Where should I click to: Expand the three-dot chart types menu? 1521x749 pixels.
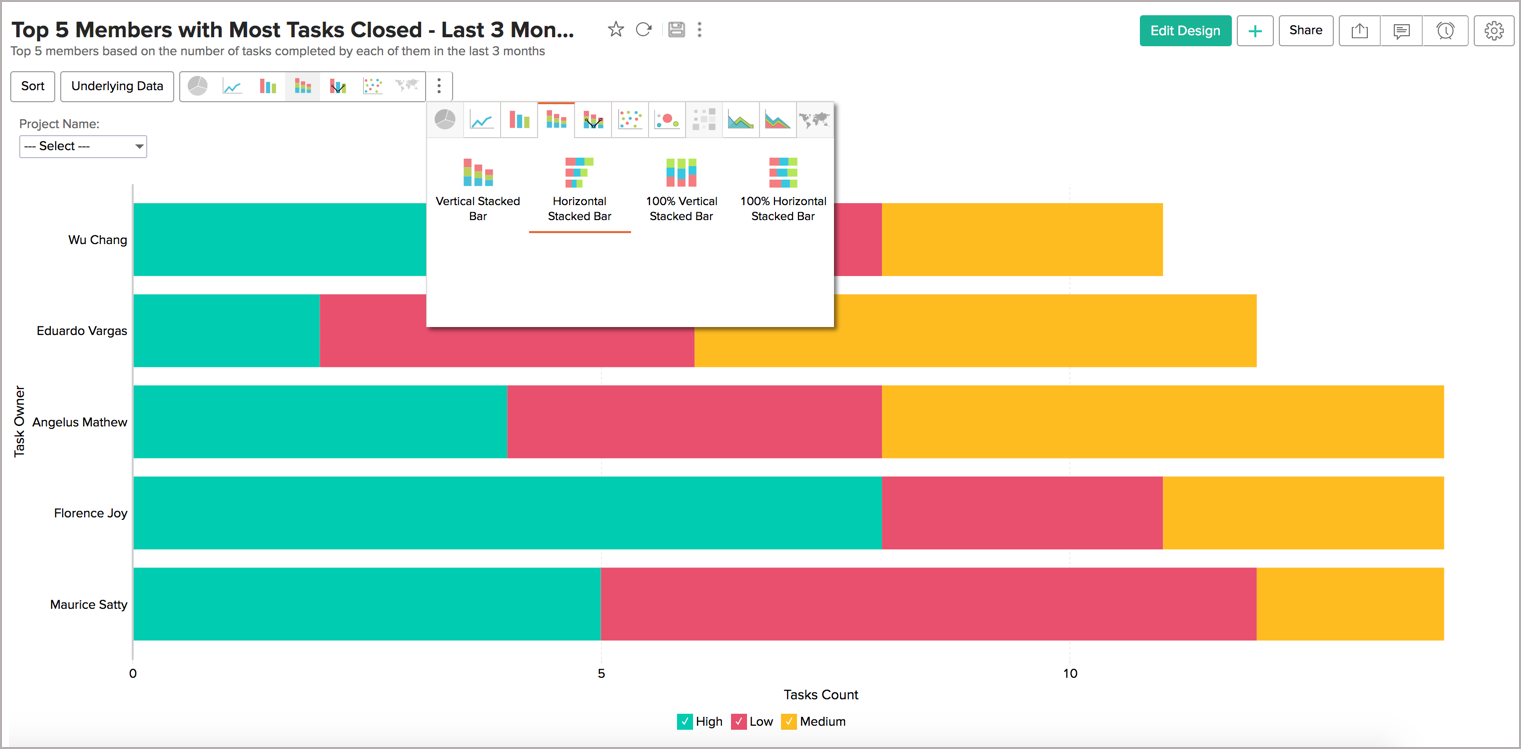[439, 86]
